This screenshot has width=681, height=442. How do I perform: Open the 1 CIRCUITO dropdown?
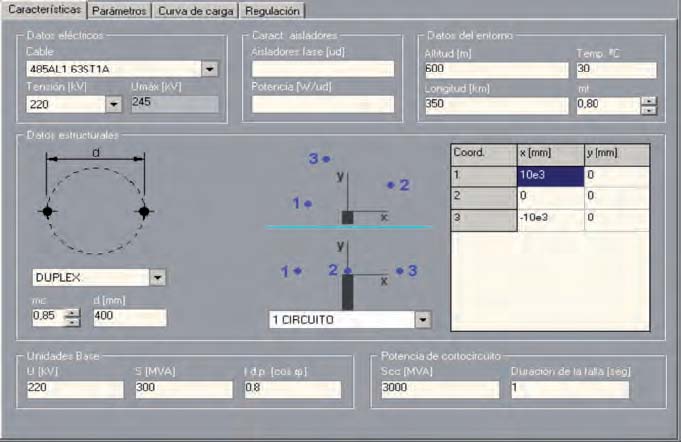click(423, 320)
